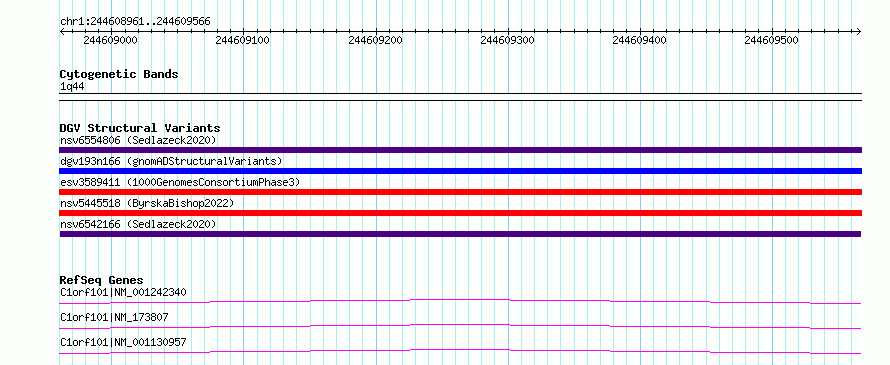Click variant label dgv193n166 (gnomADStructuralVariants)
This screenshot has height=365, width=890.
click(x=171, y=161)
